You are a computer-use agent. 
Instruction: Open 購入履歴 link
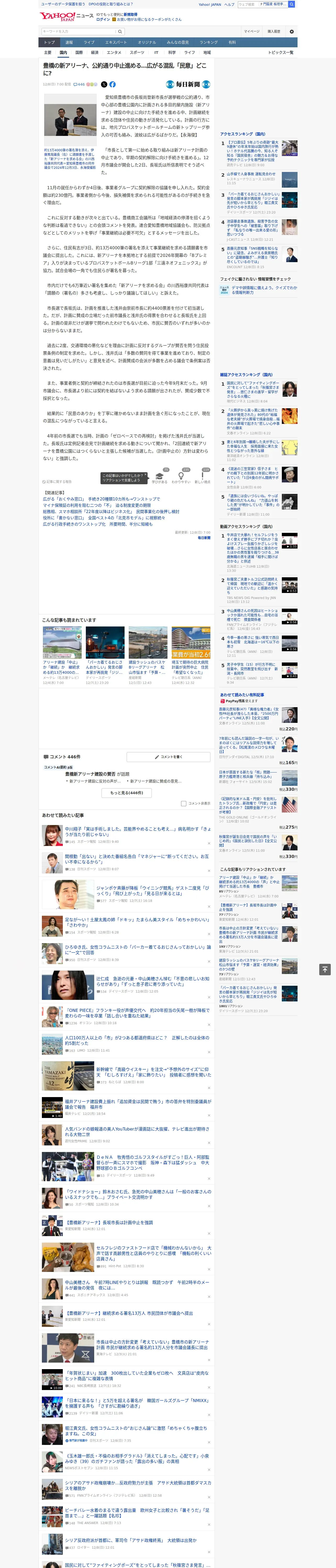click(x=274, y=32)
